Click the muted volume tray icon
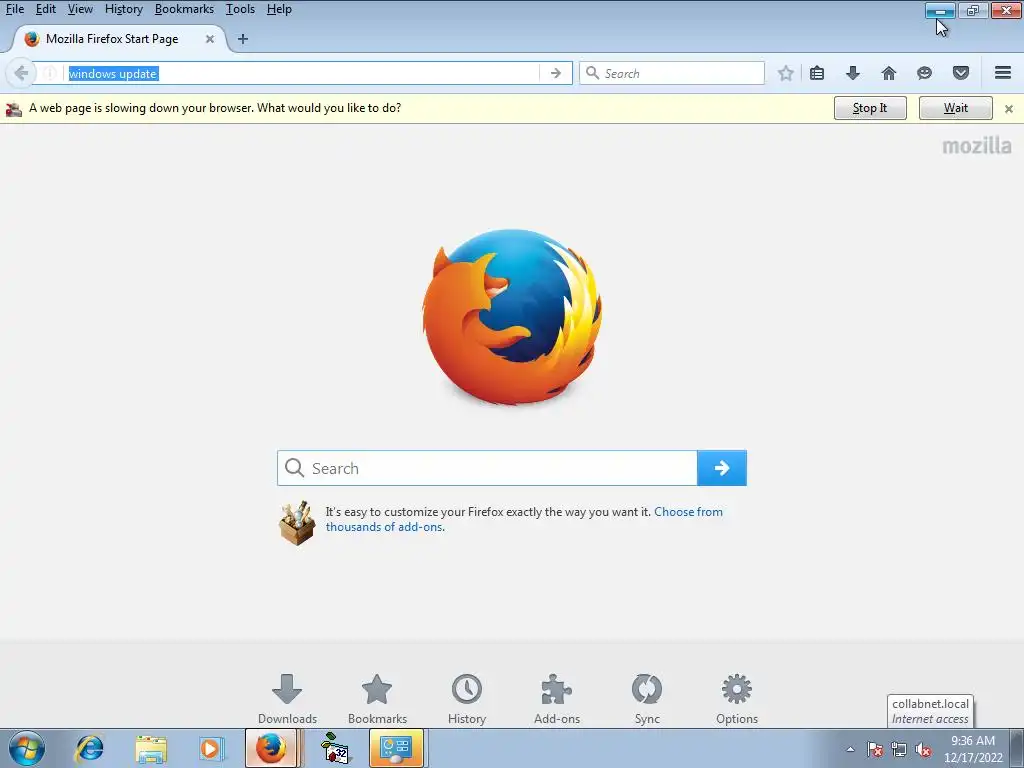The image size is (1024, 768). [x=923, y=749]
